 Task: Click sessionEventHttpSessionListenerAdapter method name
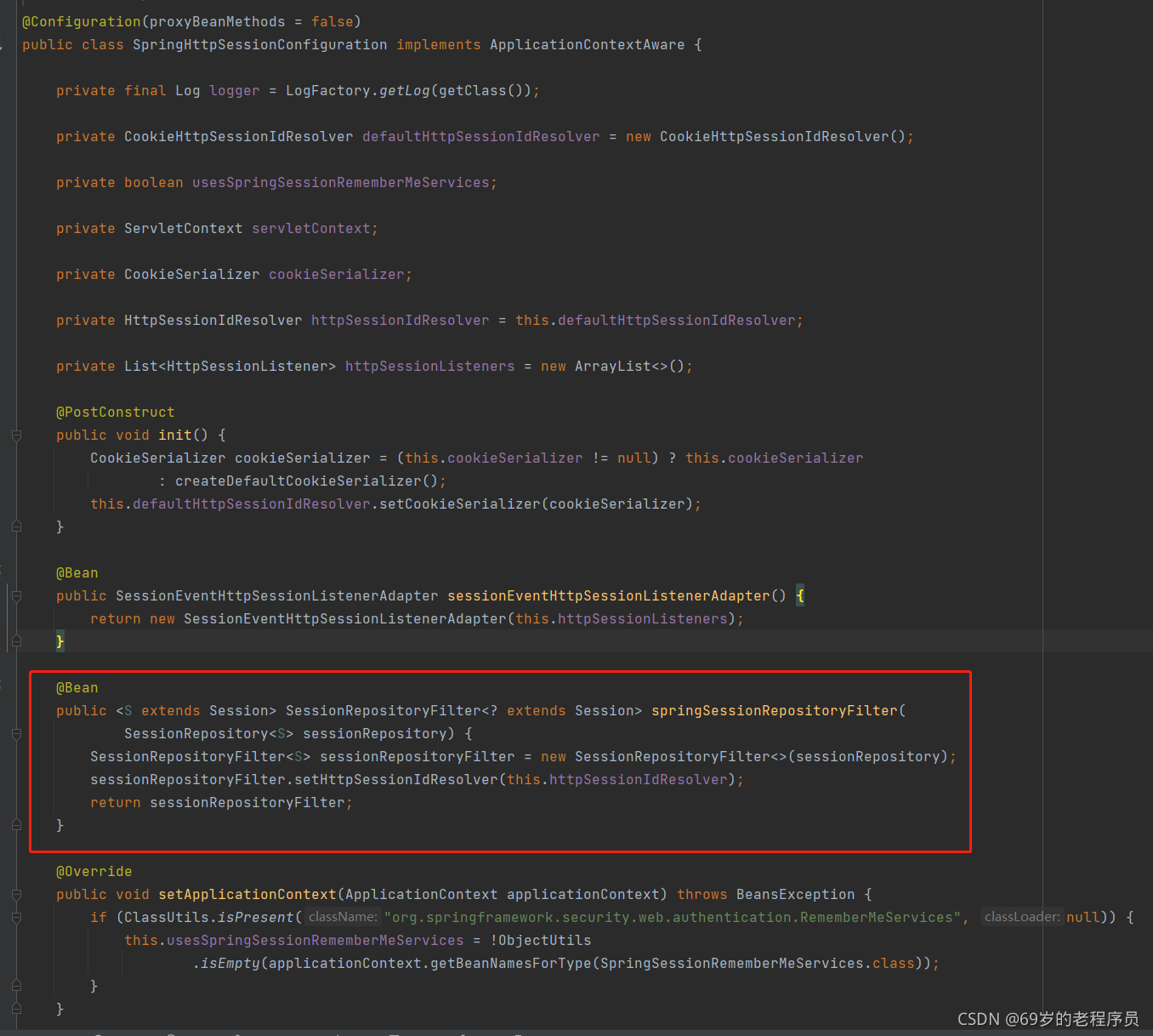click(x=608, y=596)
